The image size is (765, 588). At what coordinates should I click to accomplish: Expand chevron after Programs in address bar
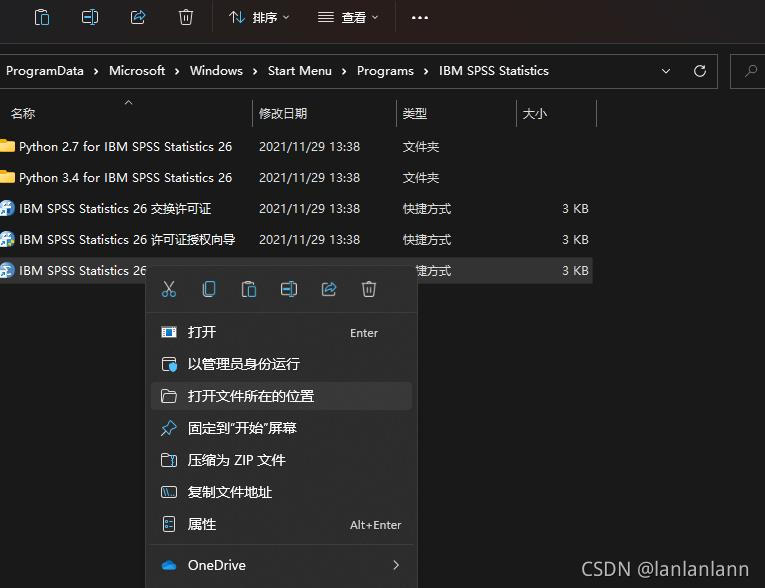426,72
